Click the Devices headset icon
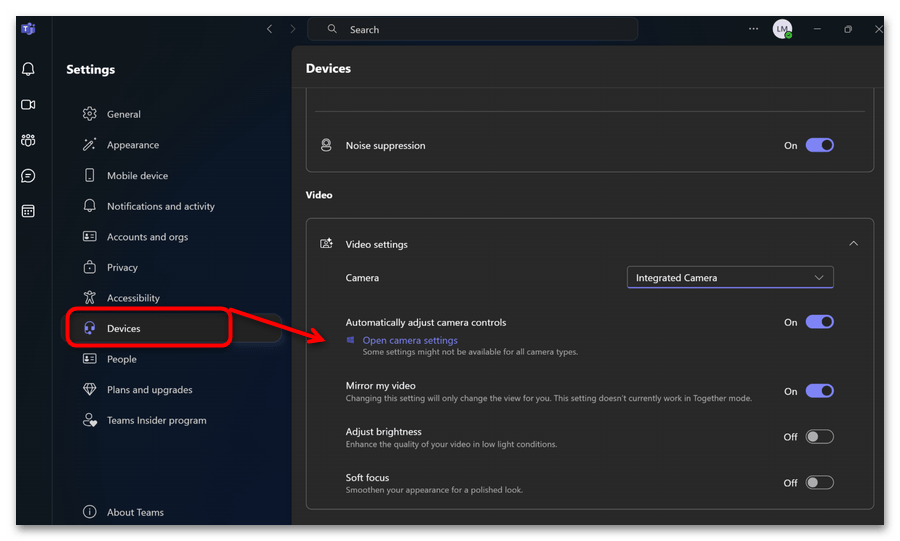The width and height of the screenshot is (900, 541). point(90,328)
